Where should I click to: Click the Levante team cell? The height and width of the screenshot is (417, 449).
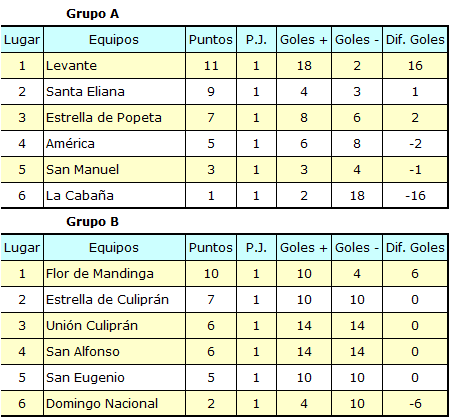point(114,66)
